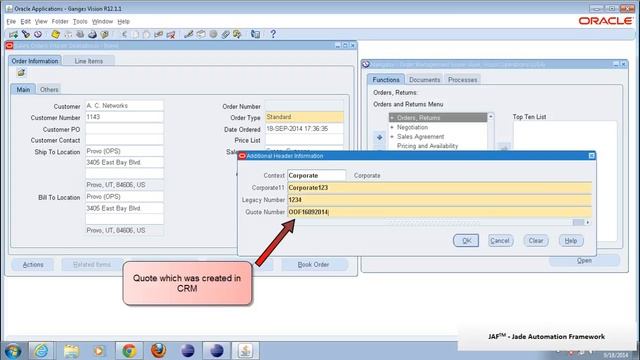Viewport: 640px width, 360px height.
Task: Click the Quote Number field
Action: [440, 212]
